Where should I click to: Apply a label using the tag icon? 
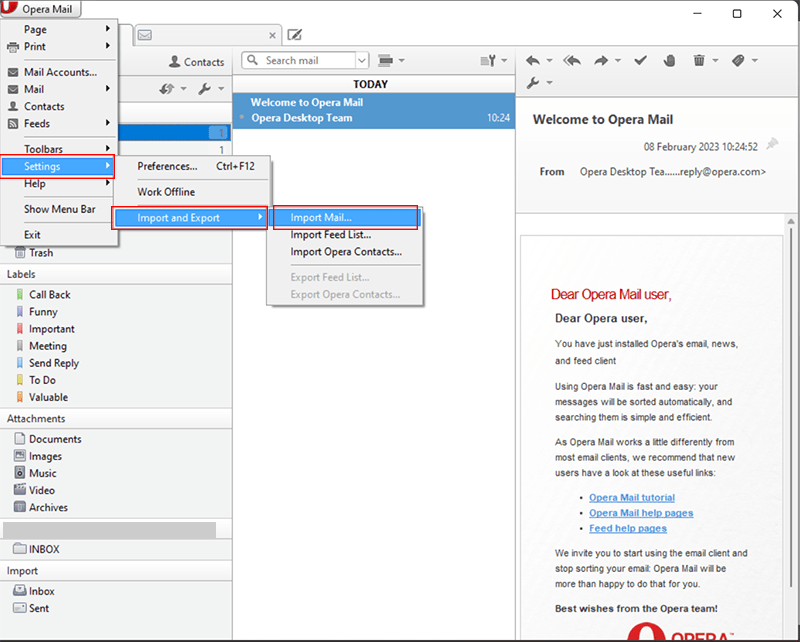pos(739,60)
